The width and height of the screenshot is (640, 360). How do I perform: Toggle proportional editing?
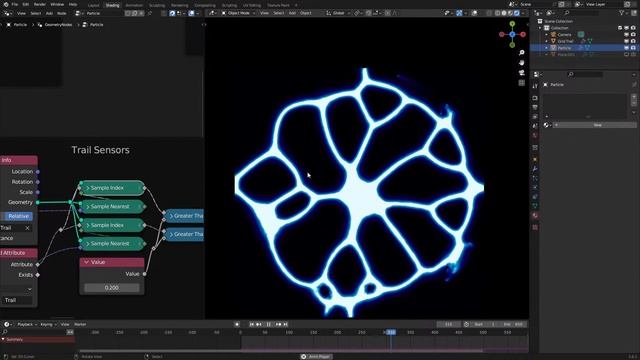click(x=388, y=13)
